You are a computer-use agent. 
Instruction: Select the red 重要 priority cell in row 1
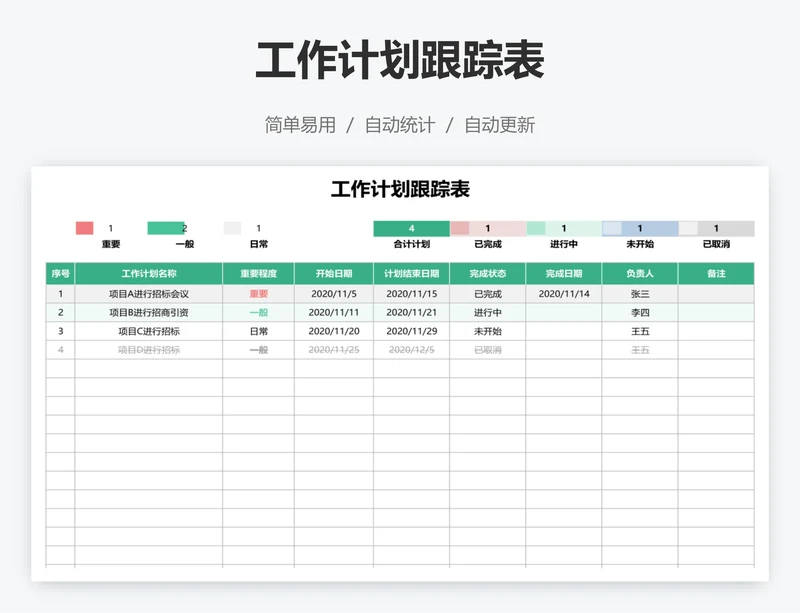(258, 294)
